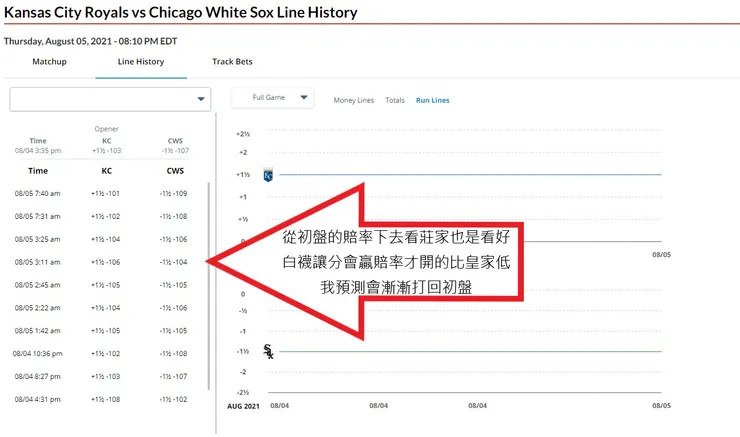740x437 pixels.
Task: Select the 08/05 3:25 am row time
Action: tap(37, 239)
